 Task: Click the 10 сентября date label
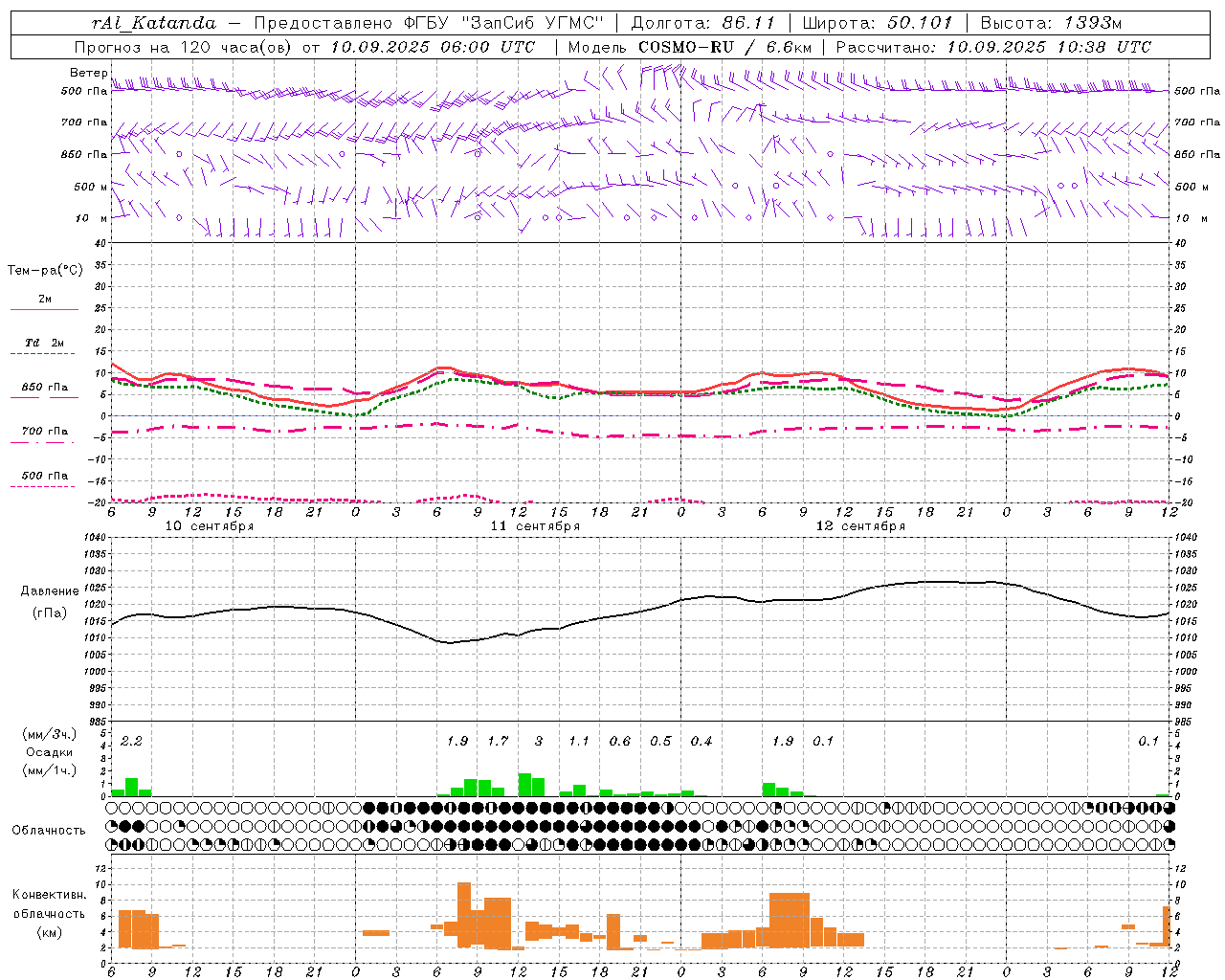click(x=210, y=526)
